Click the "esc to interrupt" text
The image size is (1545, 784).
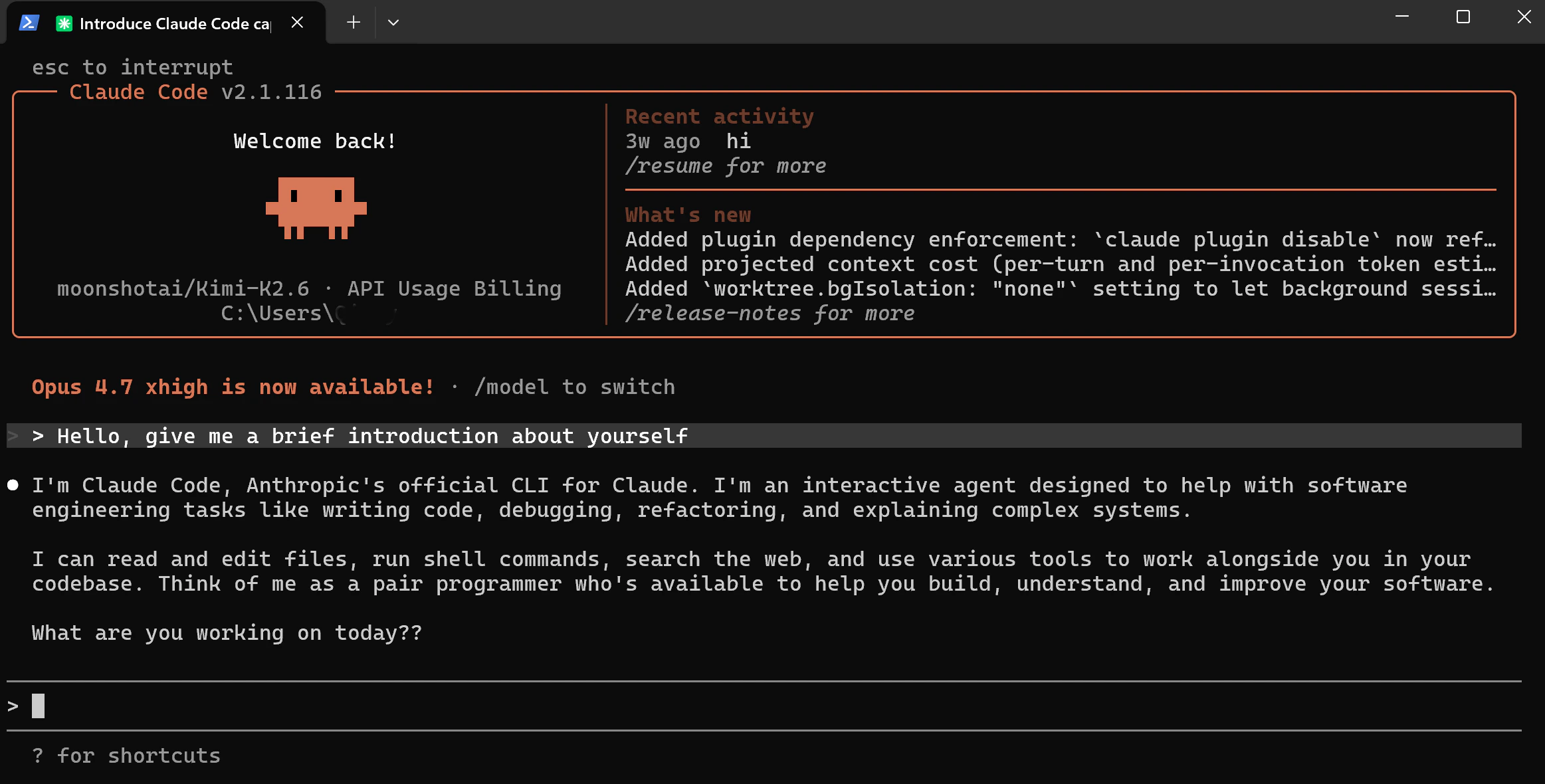132,67
